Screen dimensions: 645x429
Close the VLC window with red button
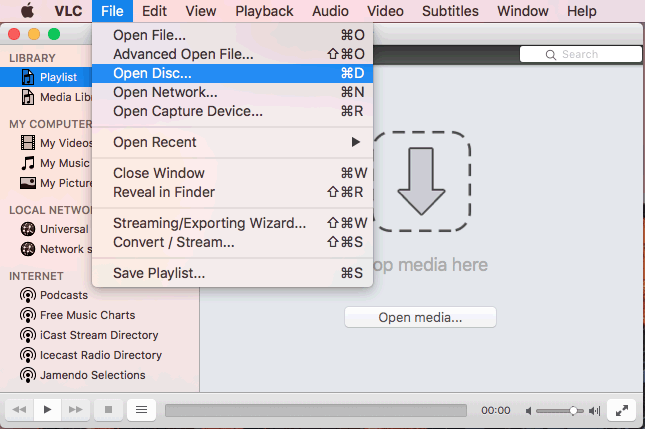point(14,34)
